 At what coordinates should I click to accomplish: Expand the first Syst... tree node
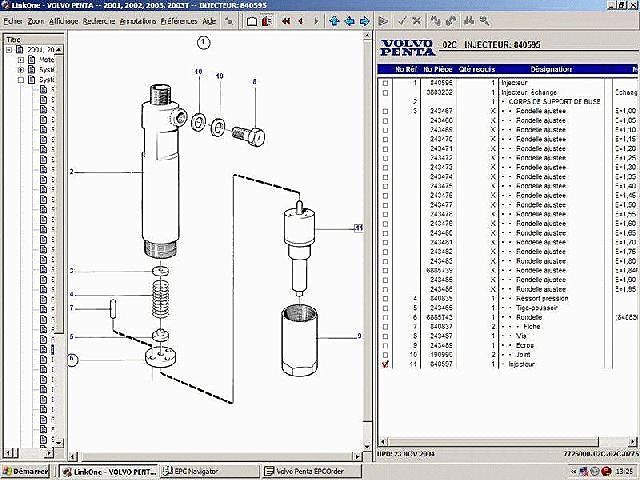pyautogui.click(x=21, y=70)
